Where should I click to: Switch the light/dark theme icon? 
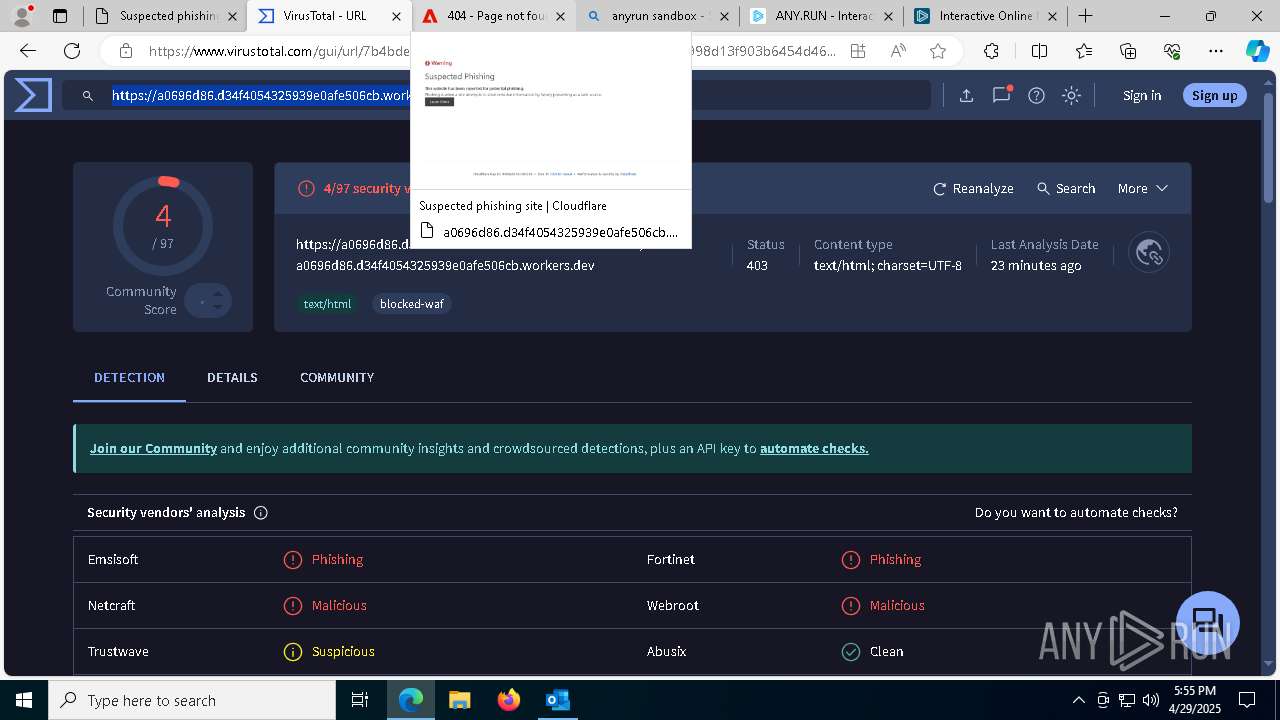click(1072, 95)
